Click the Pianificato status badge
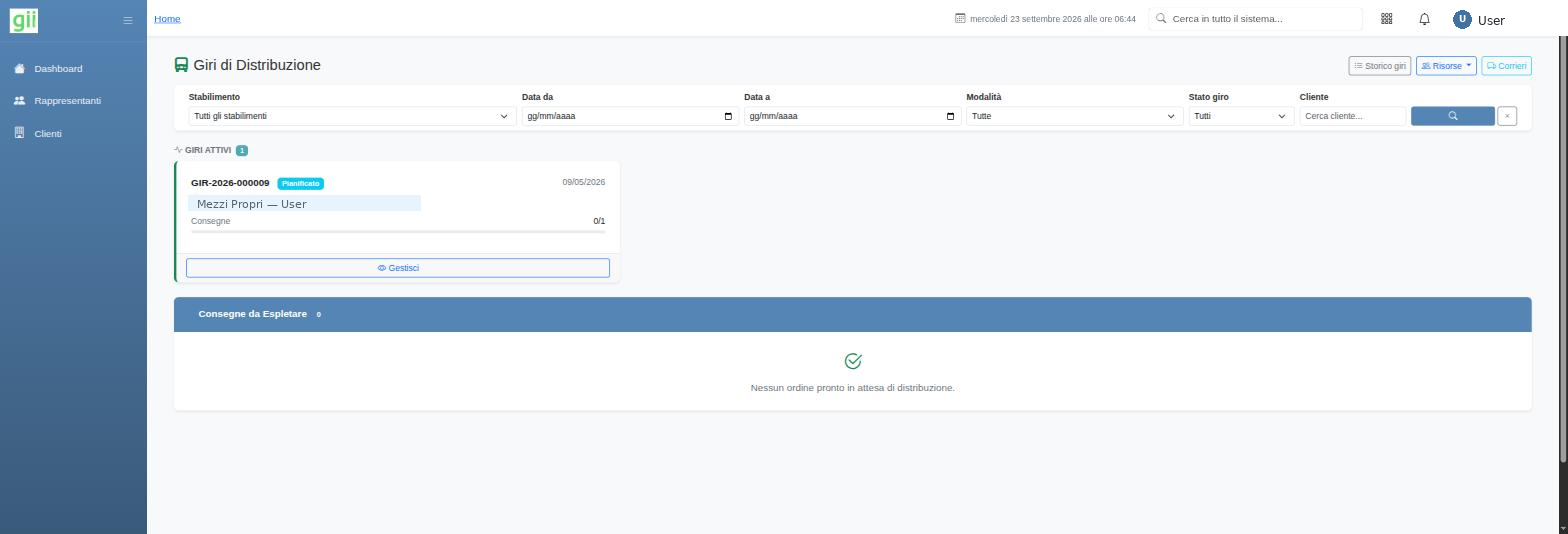This screenshot has width=1568, height=534. tap(300, 184)
